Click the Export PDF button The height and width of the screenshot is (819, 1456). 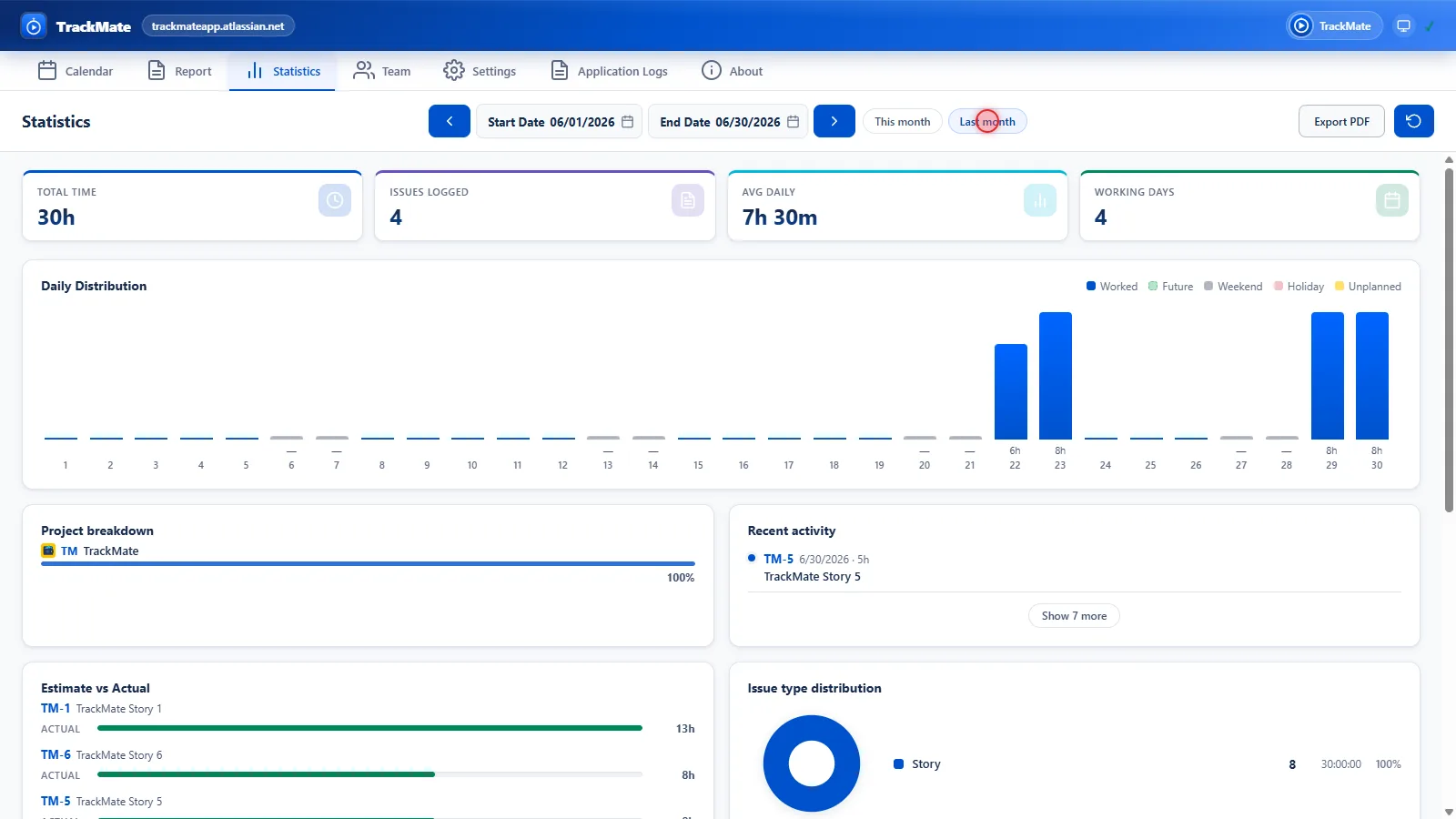(1341, 121)
